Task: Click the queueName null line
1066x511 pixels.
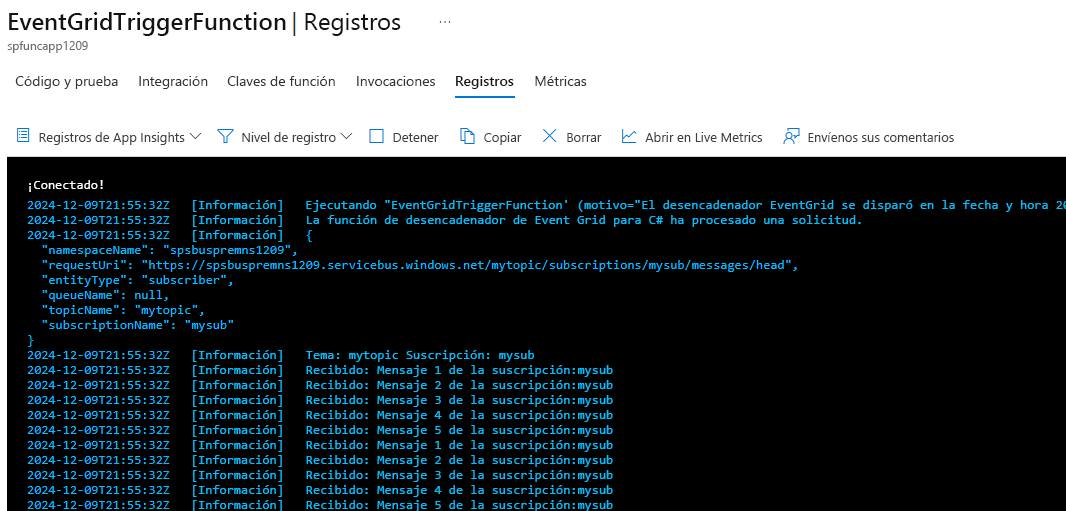Action: pyautogui.click(x=105, y=295)
